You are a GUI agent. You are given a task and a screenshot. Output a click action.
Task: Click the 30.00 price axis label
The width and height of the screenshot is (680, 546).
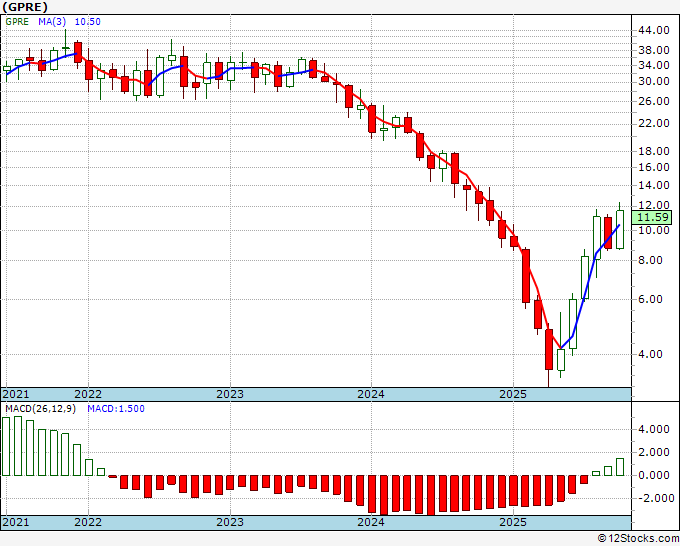coord(654,82)
